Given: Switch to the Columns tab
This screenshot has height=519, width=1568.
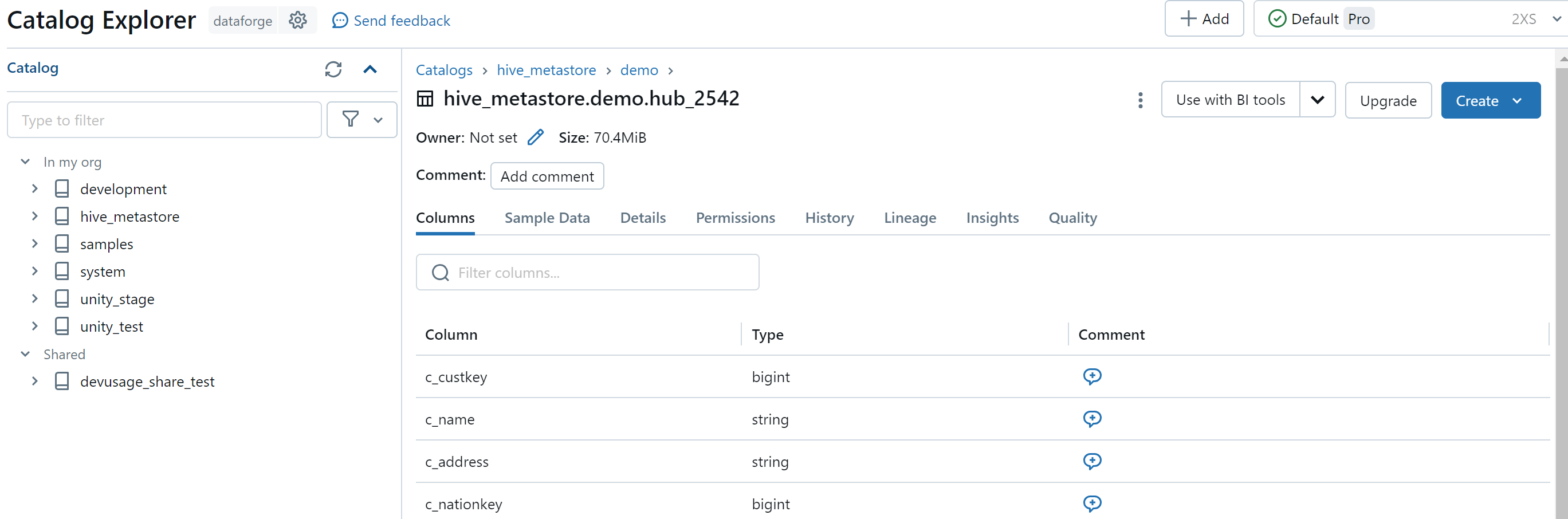Looking at the screenshot, I should [445, 218].
